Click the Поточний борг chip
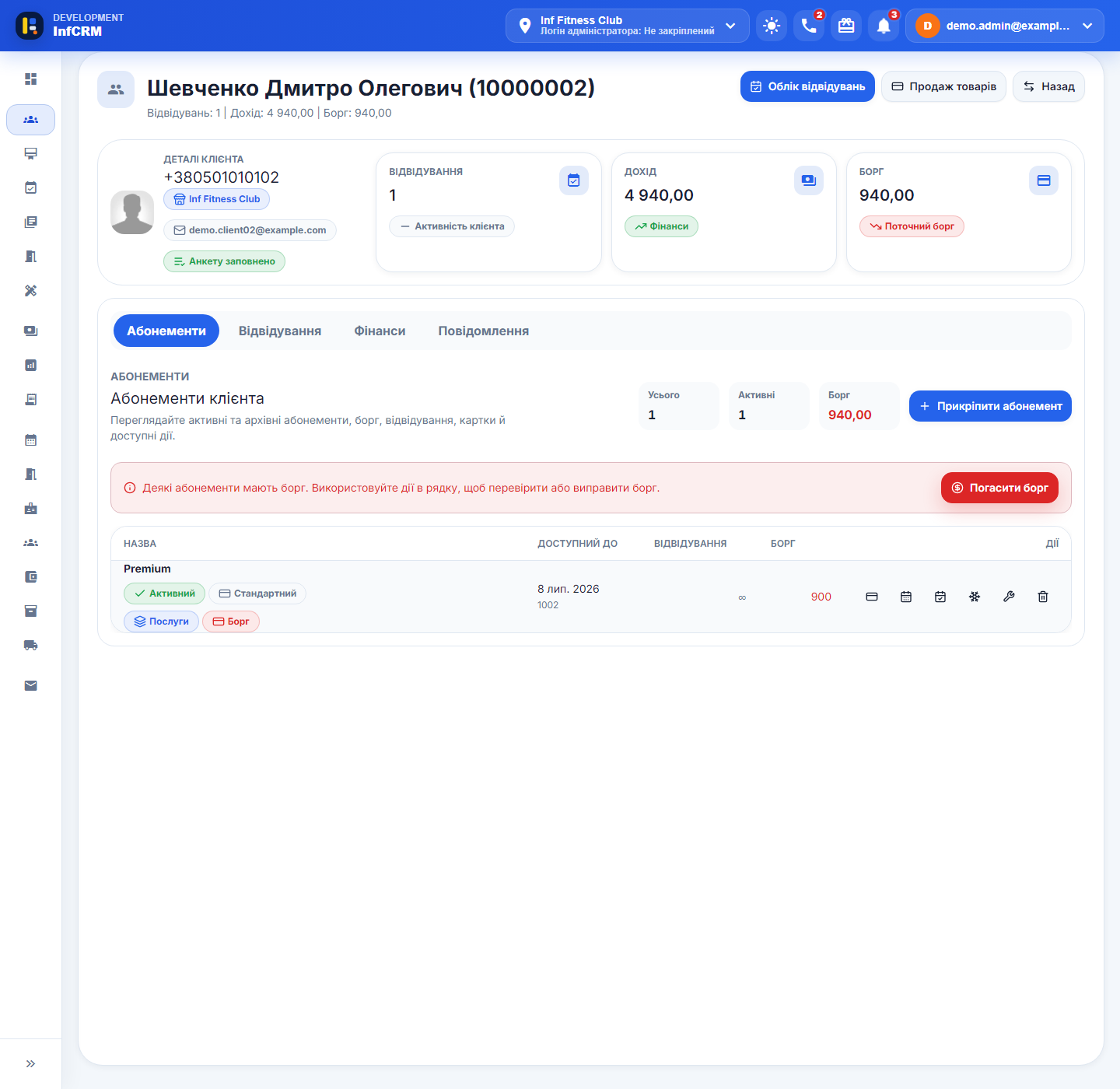The width and height of the screenshot is (1120, 1089). [912, 226]
